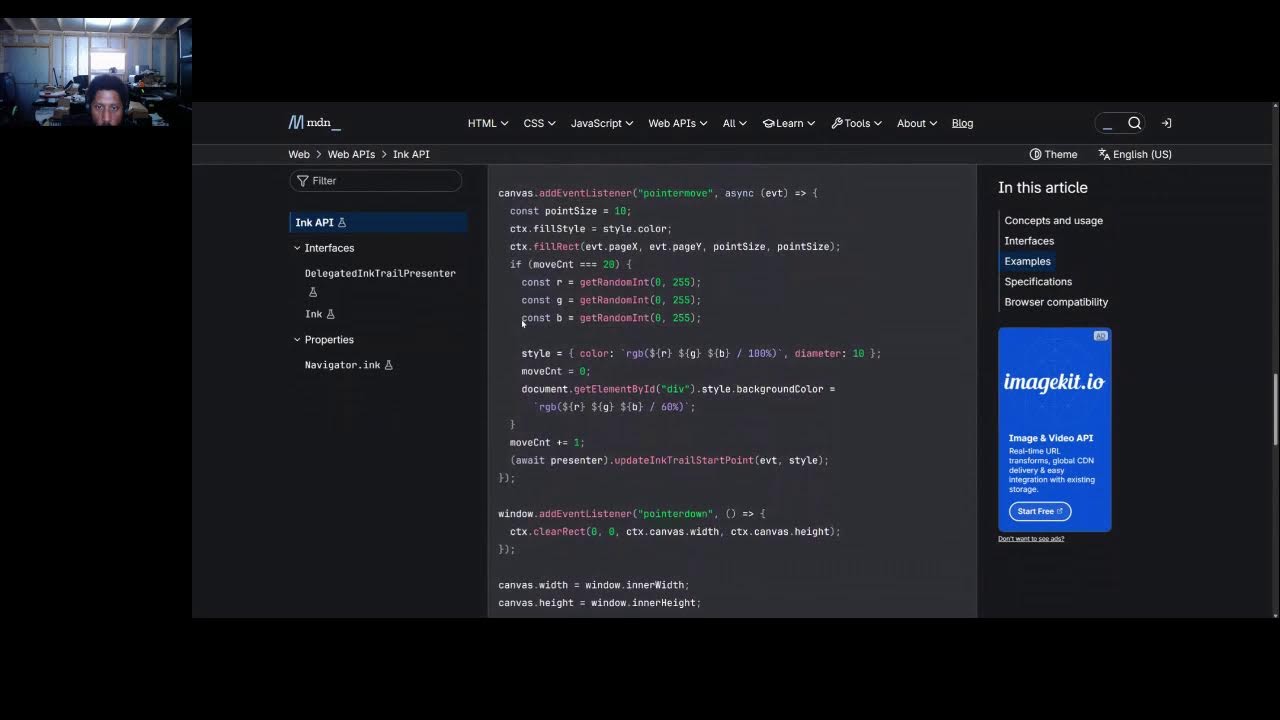Open the Tools menu

(856, 123)
